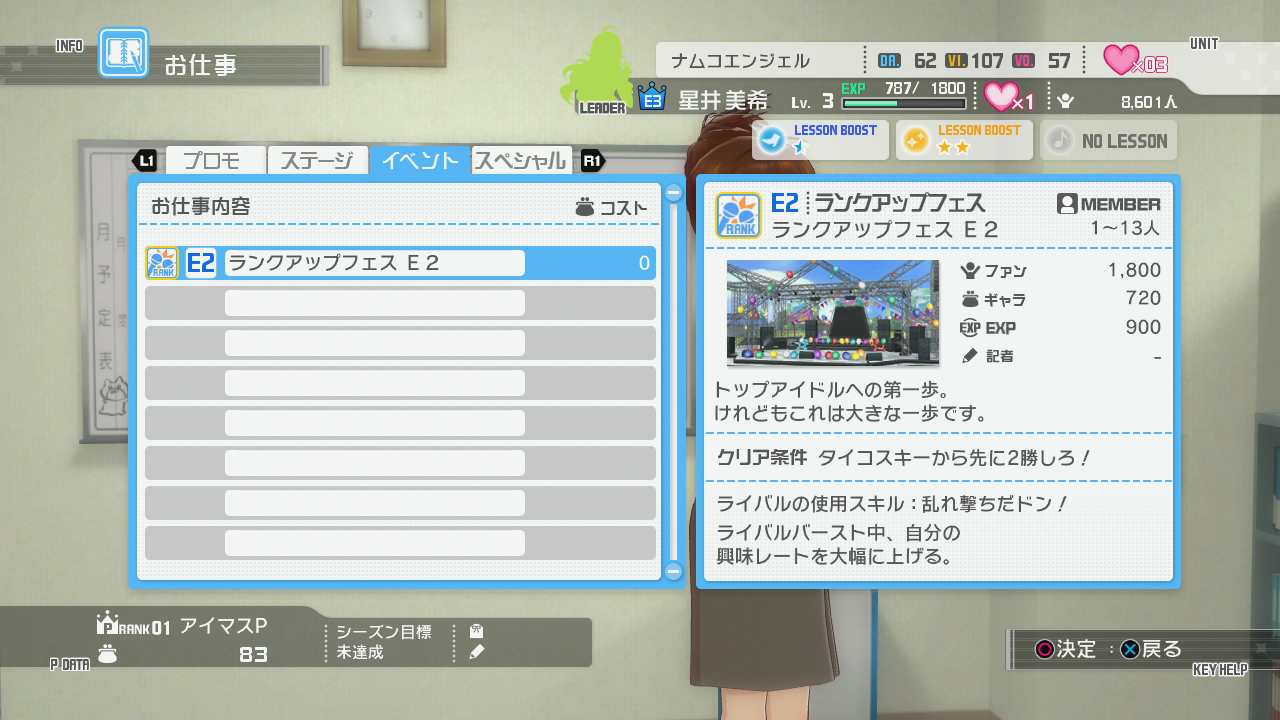Screen dimensions: 1280x720
Task: Switch to the ステージ tab
Action: (x=317, y=161)
